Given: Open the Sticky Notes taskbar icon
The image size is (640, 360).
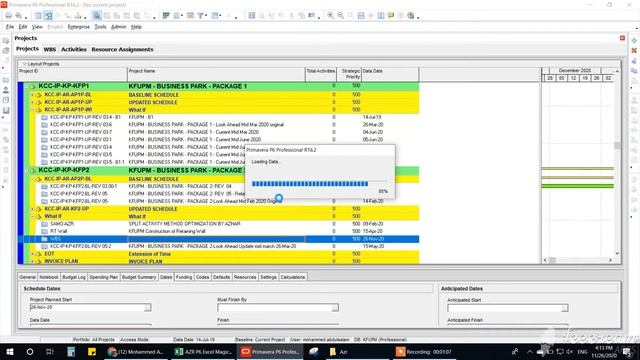Looking at the screenshot, I should coord(92,351).
